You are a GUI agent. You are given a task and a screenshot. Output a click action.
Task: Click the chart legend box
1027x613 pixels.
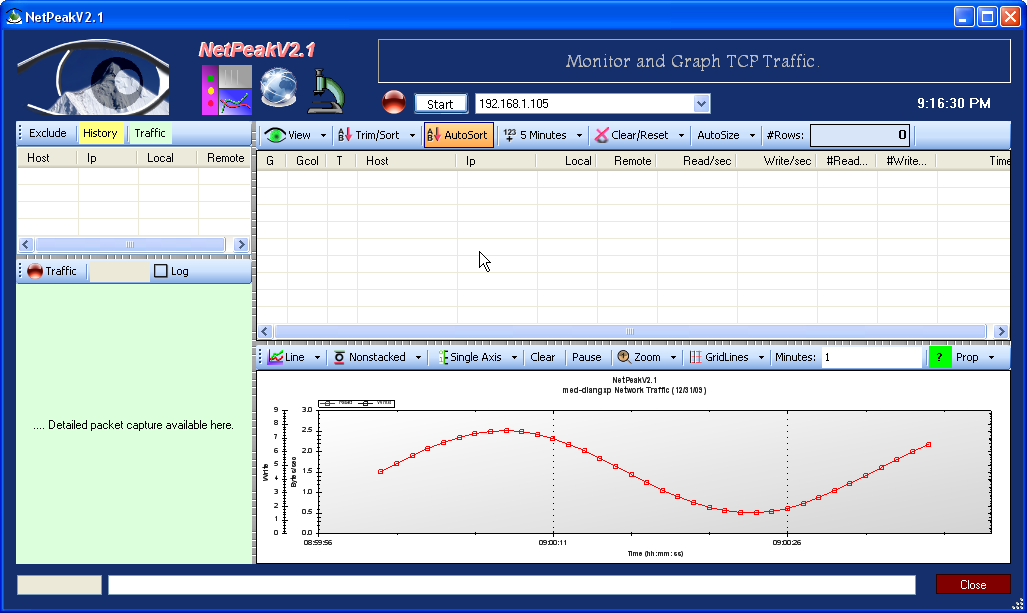tap(356, 403)
